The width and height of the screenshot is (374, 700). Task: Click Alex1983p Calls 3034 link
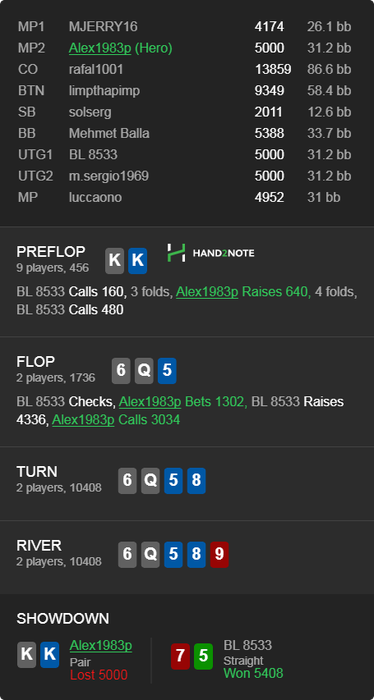tap(116, 420)
